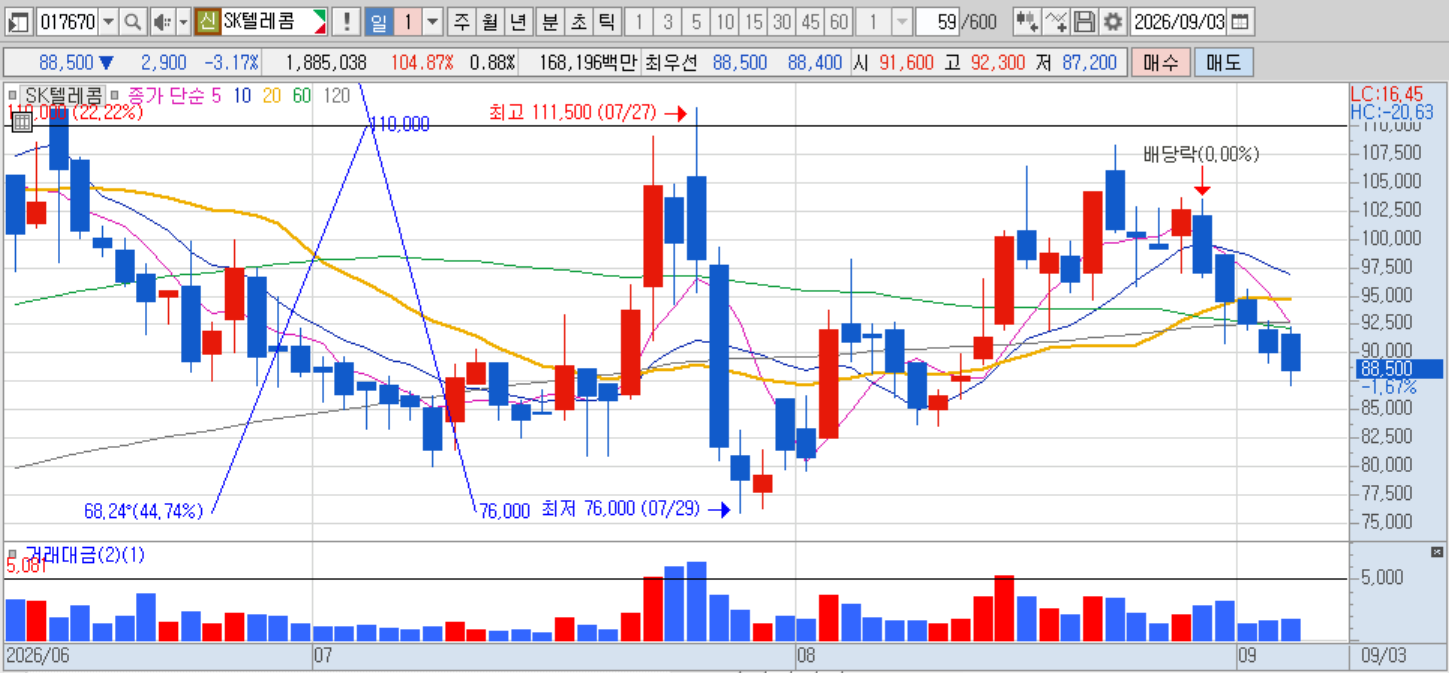Image resolution: width=1449 pixels, height=673 pixels.
Task: Open the period multiplier dropdown next to 1
Action: [x=433, y=21]
